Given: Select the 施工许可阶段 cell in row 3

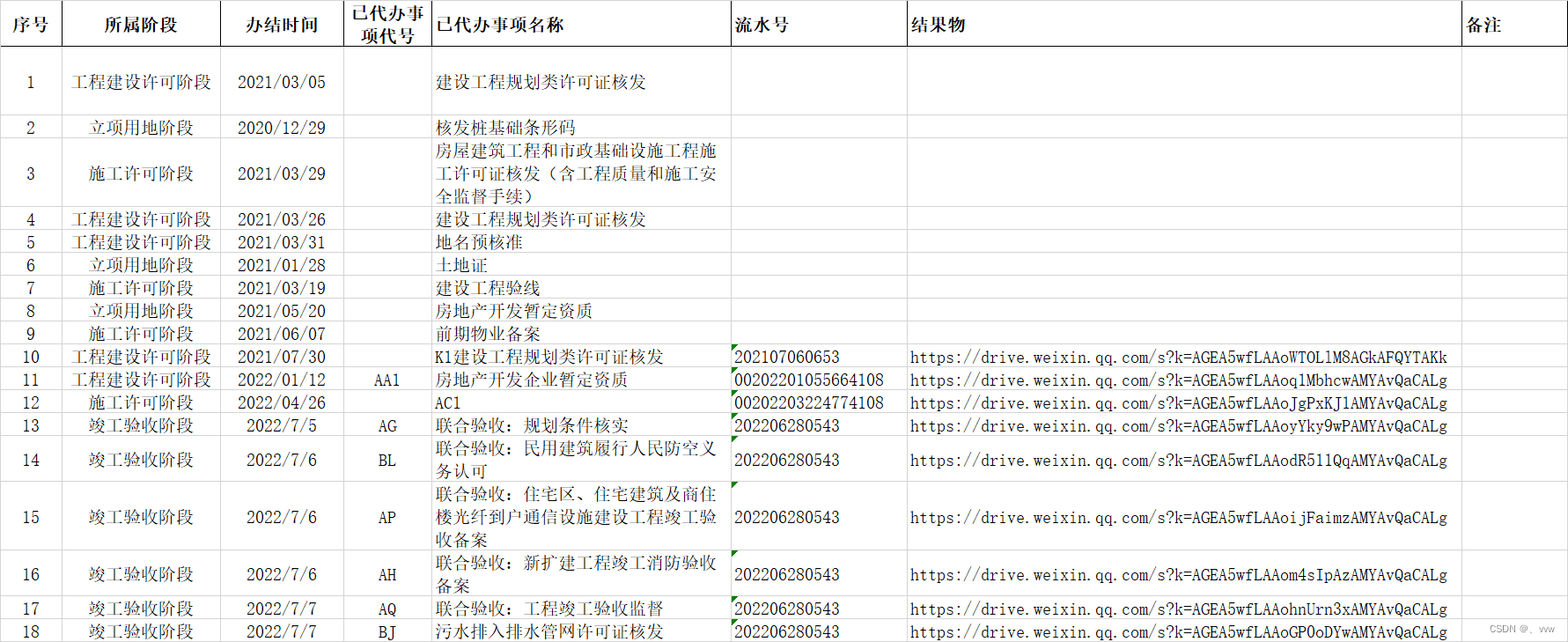Looking at the screenshot, I should (141, 173).
